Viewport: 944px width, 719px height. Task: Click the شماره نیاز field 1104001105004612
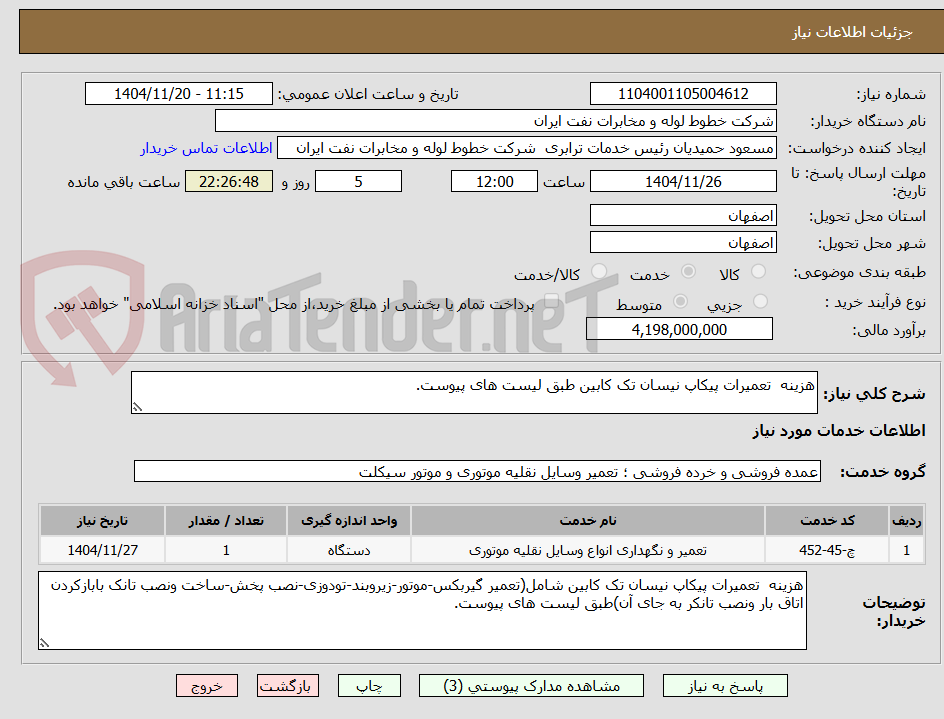(x=683, y=94)
